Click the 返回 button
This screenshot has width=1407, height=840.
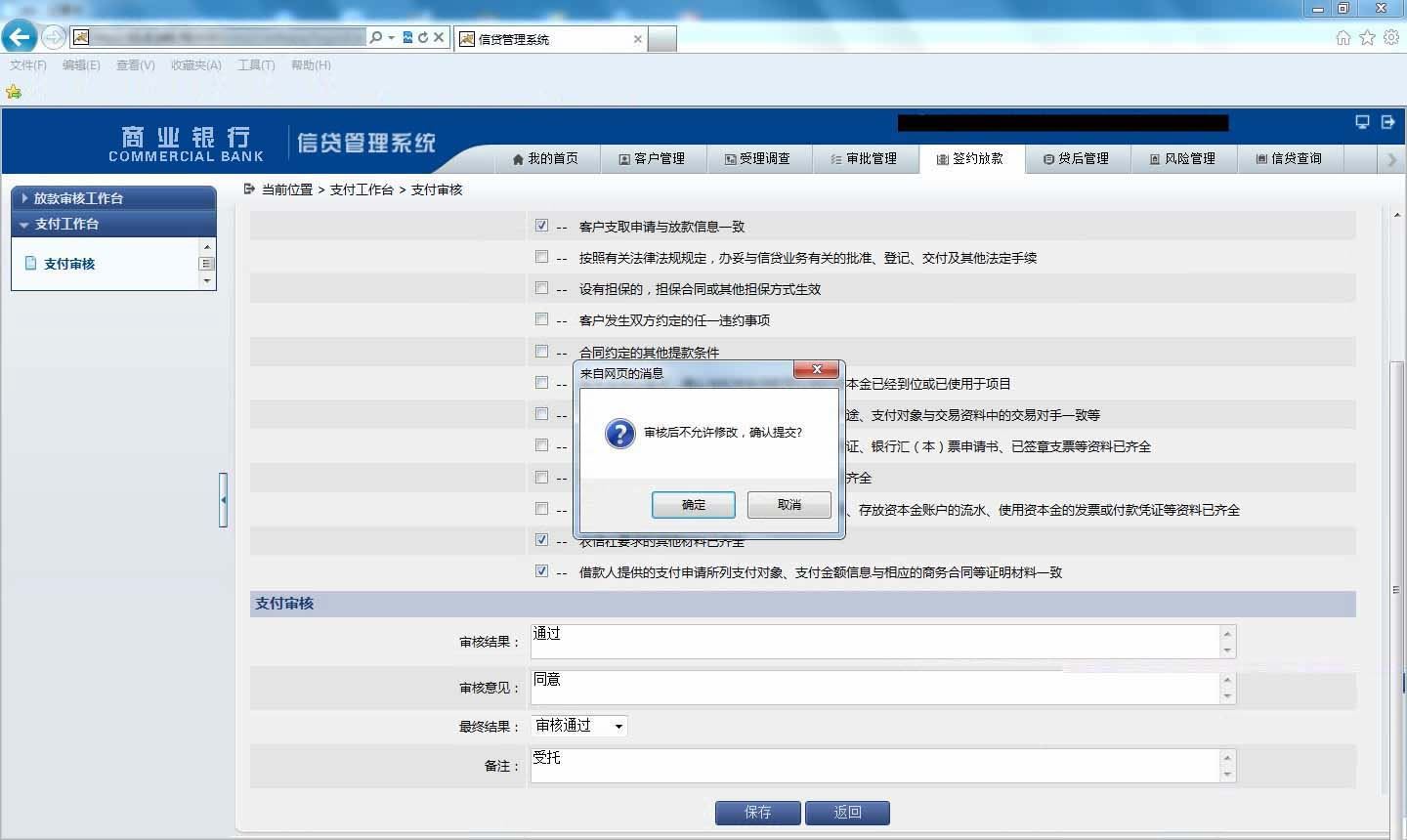pyautogui.click(x=847, y=813)
